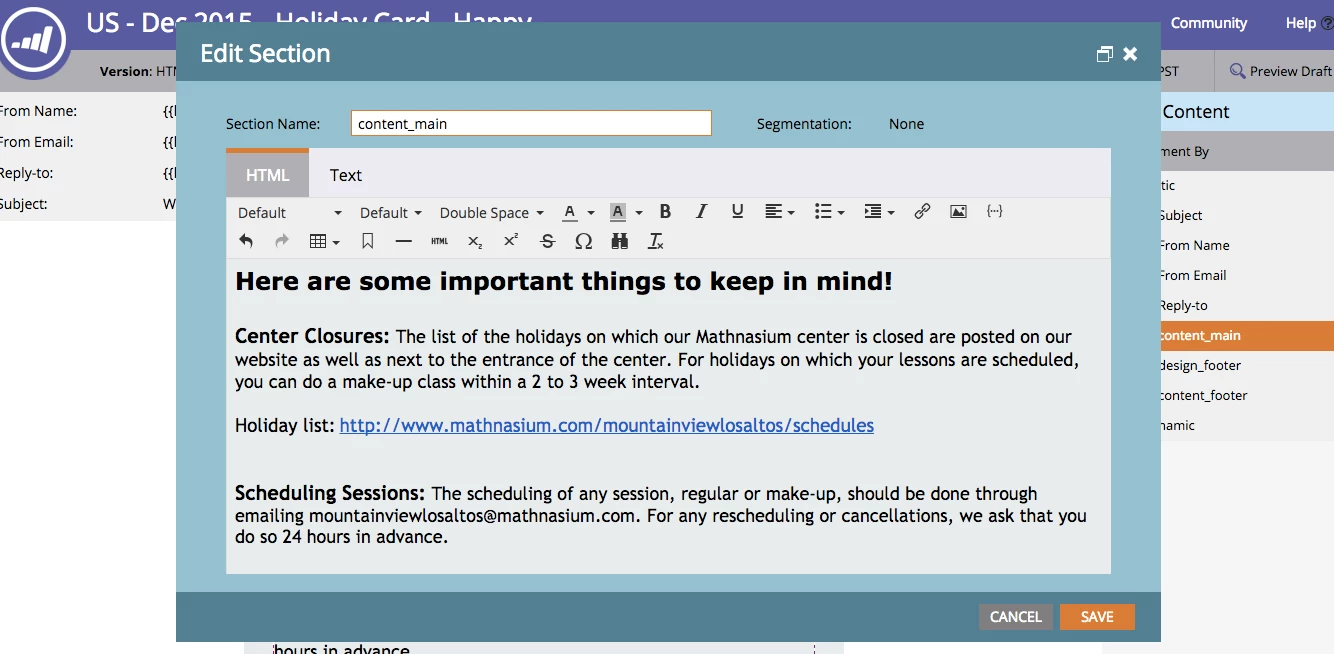Click the Content panel header

click(x=1247, y=112)
